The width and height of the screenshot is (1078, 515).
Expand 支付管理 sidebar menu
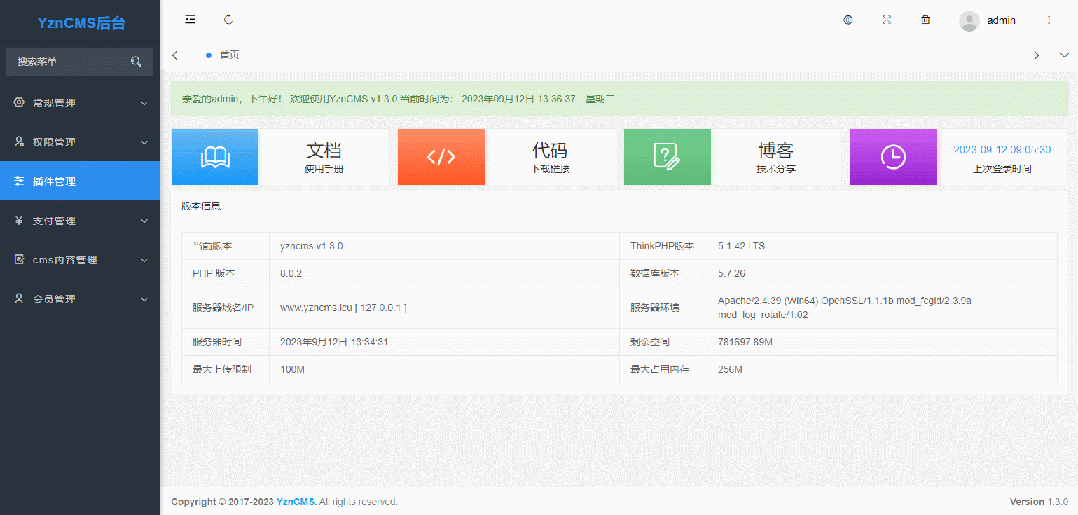(80, 220)
